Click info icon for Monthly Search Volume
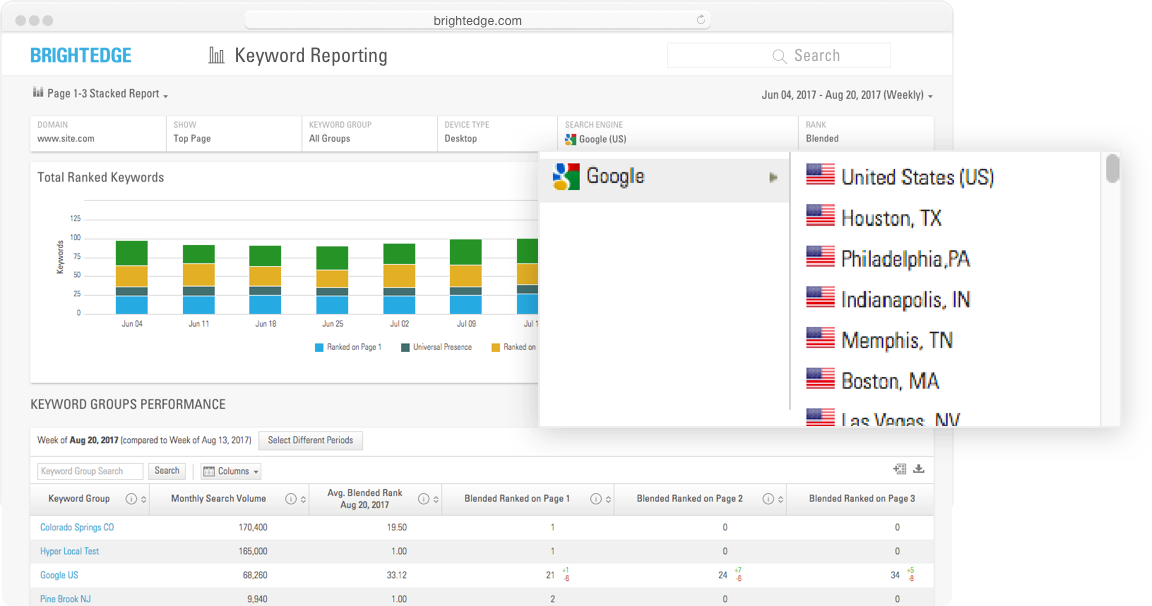 coord(290,499)
